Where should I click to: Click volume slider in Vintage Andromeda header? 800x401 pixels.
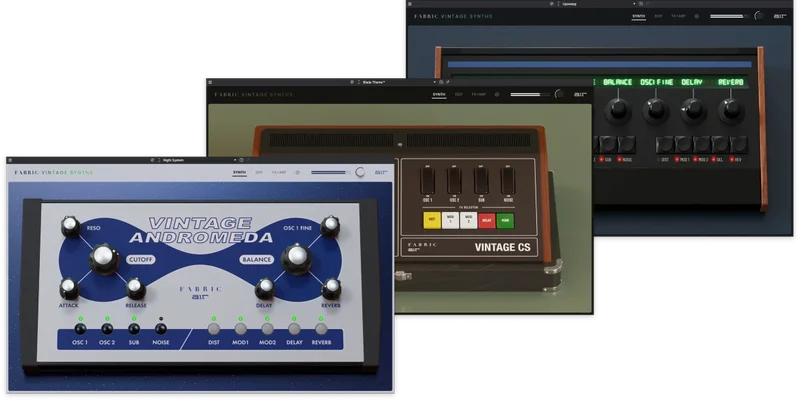[331, 172]
